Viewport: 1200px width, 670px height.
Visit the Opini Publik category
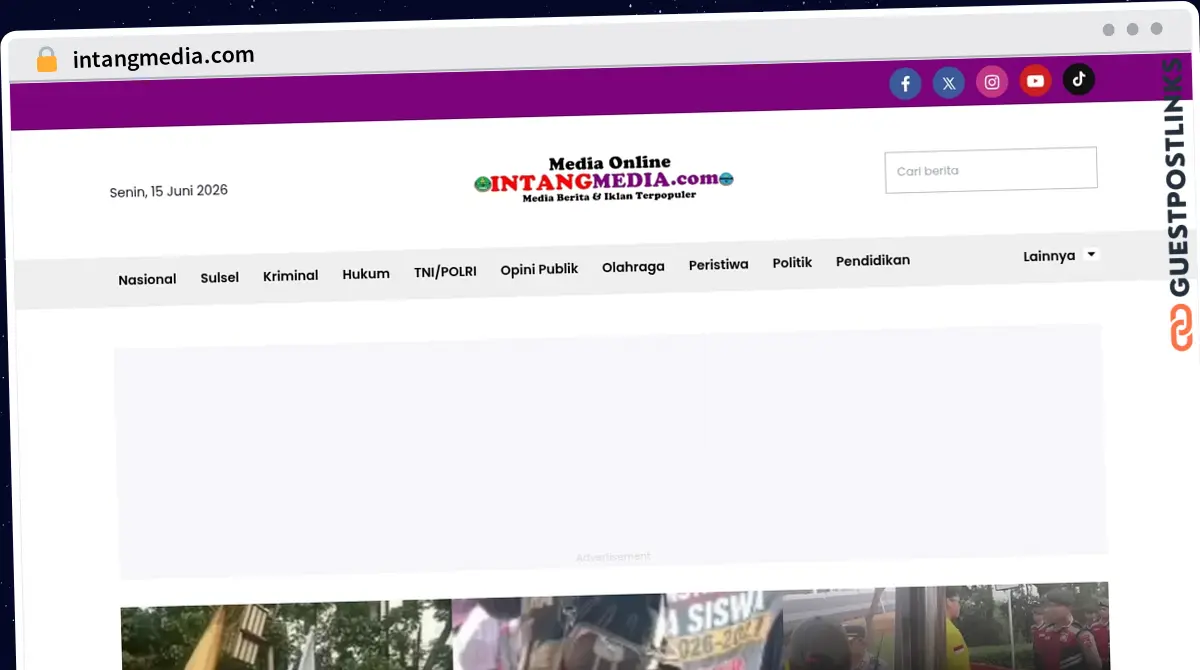point(539,269)
